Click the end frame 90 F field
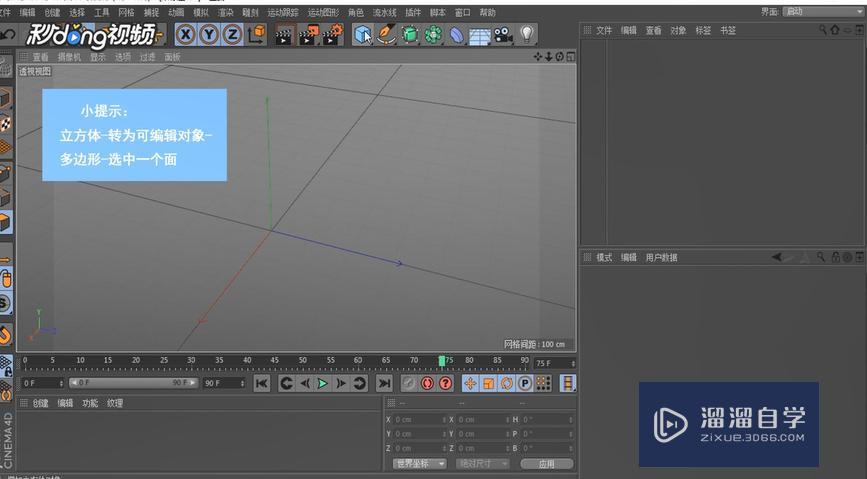Viewport: 867px width, 479px height. point(224,383)
